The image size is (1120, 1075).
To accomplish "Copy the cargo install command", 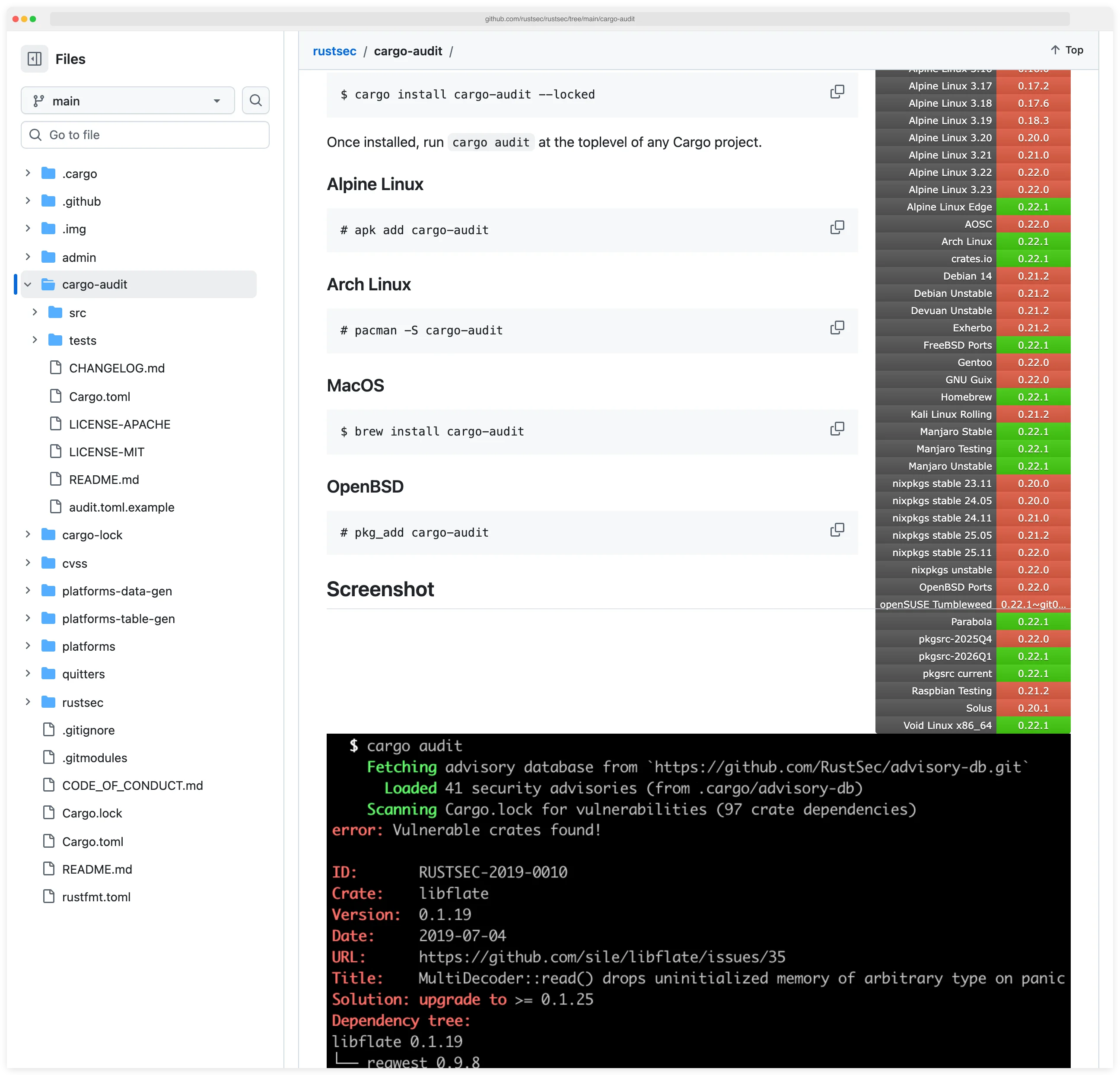I will tap(837, 91).
